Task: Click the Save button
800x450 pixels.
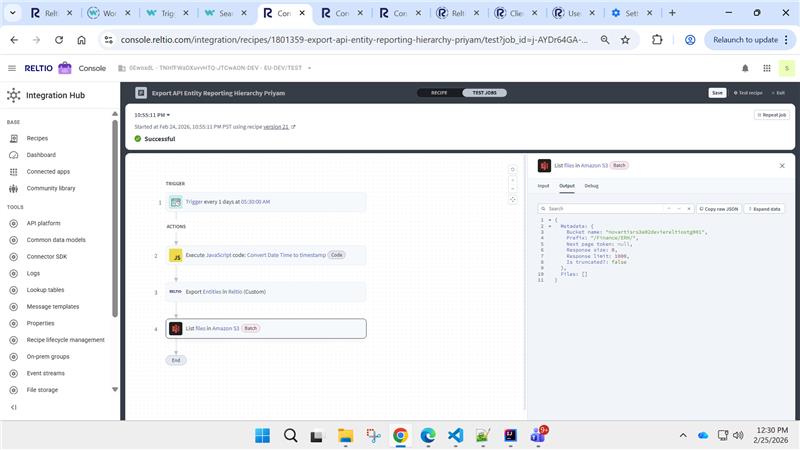Action: click(x=717, y=93)
